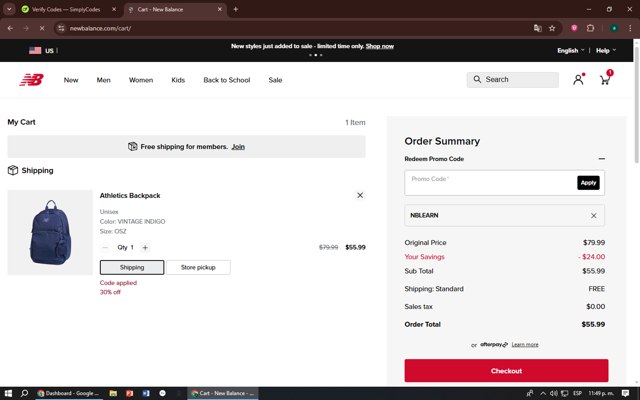Stop loading the page
Viewport: 640px width, 400px height.
pyautogui.click(x=42, y=28)
